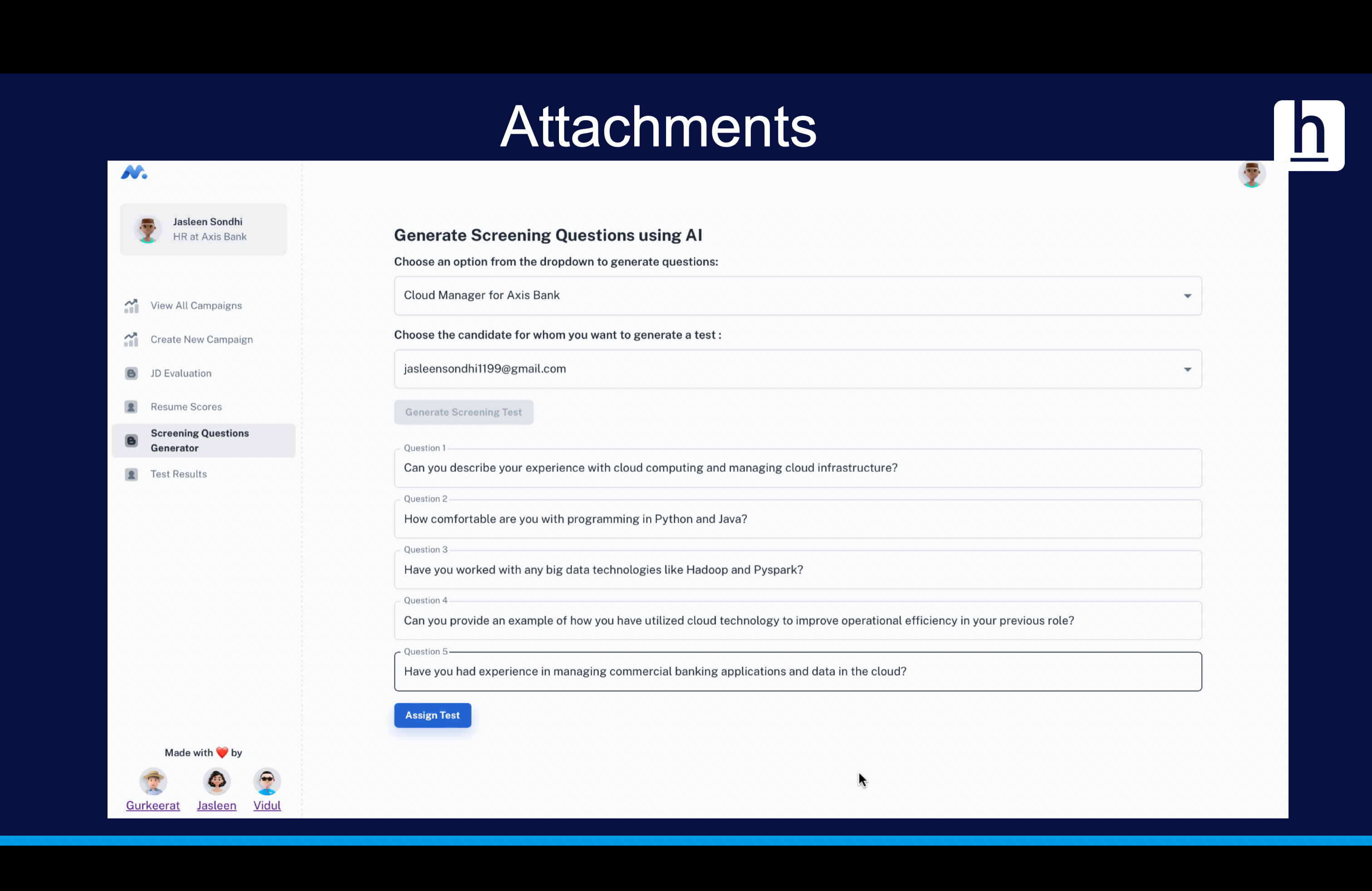Open the user avatar at top right

click(x=1251, y=174)
